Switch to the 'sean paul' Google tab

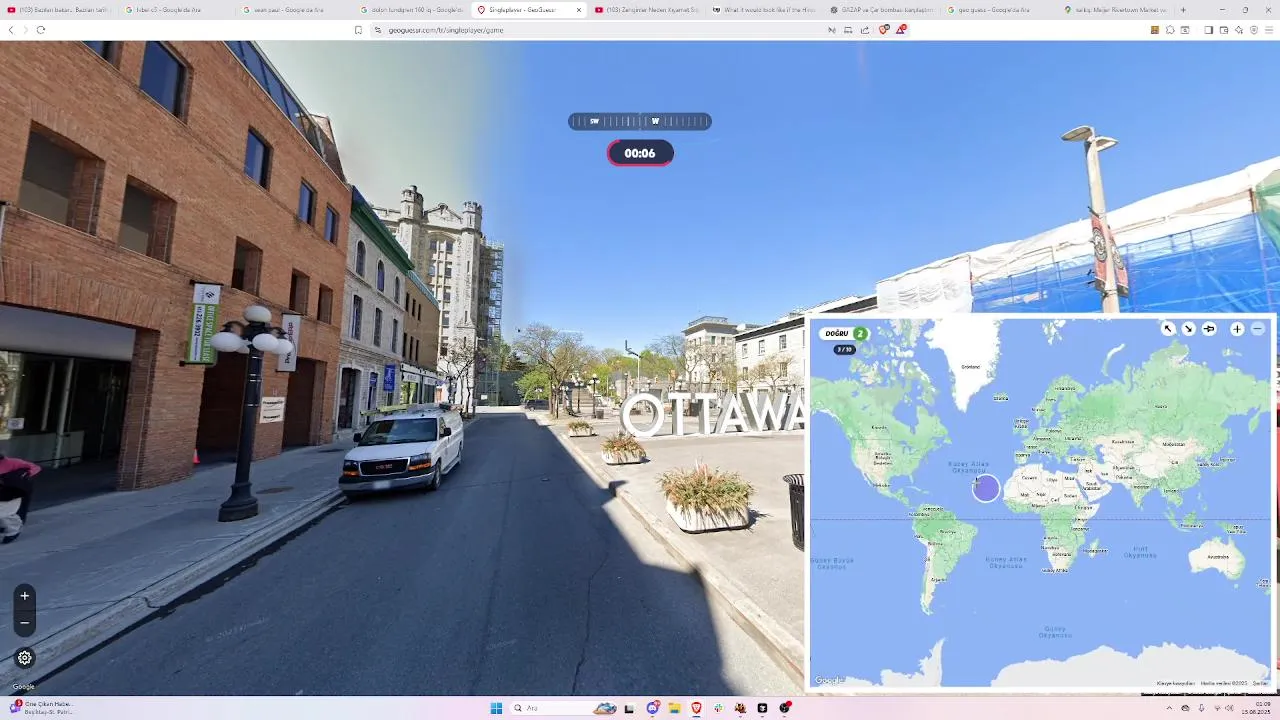point(296,10)
